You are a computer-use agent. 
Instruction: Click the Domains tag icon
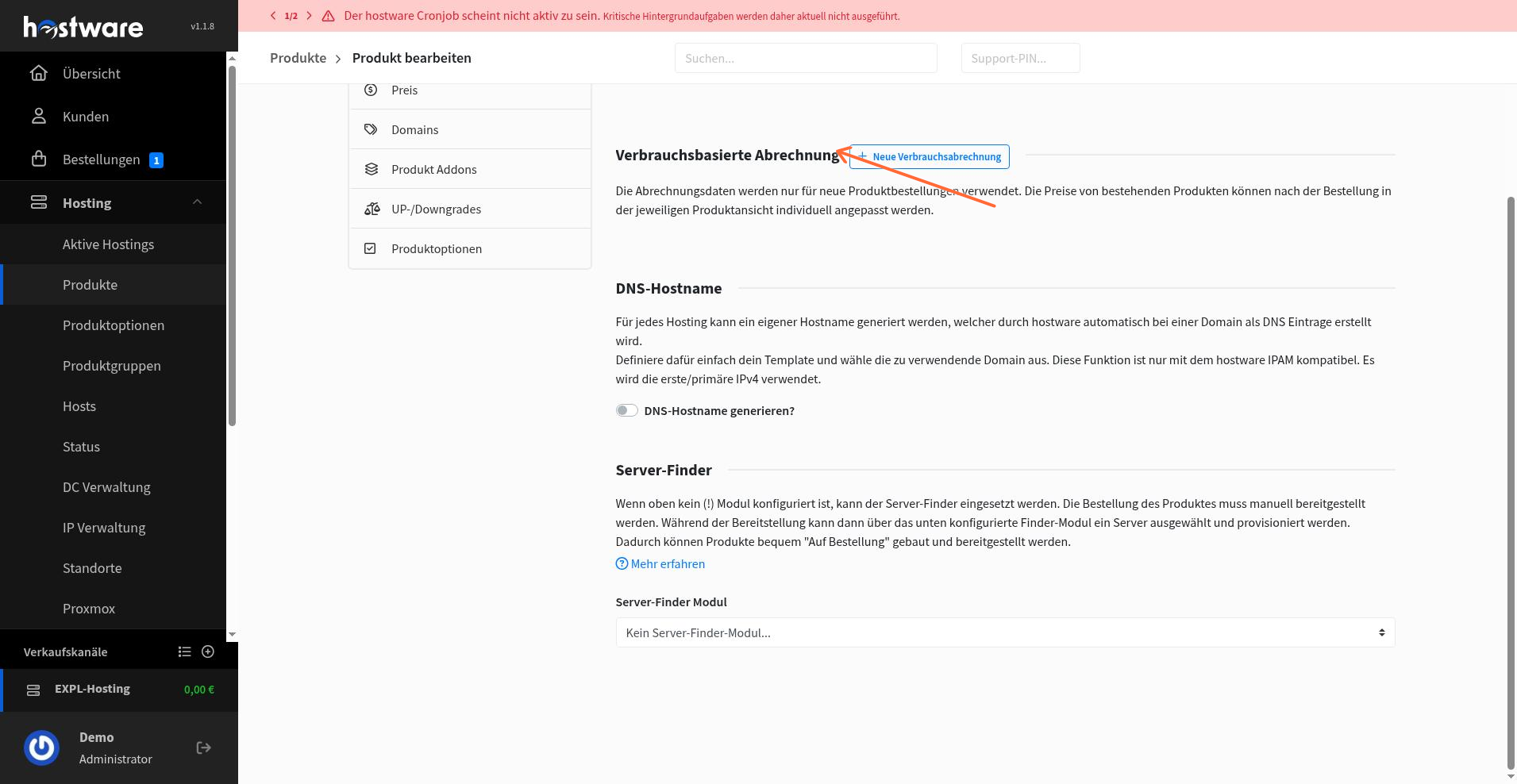click(371, 129)
